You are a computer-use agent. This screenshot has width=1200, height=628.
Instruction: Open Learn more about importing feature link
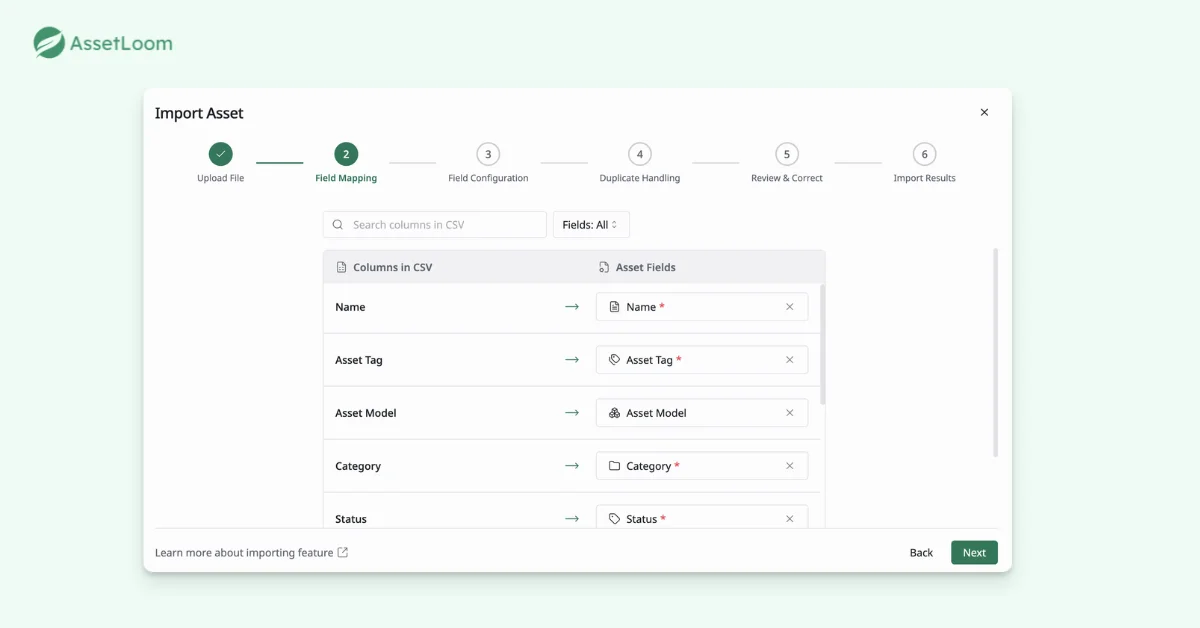[x=244, y=552]
